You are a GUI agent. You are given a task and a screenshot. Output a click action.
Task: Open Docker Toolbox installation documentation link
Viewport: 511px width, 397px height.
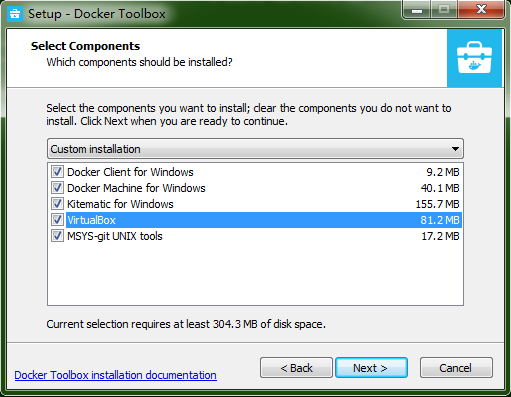(115, 375)
